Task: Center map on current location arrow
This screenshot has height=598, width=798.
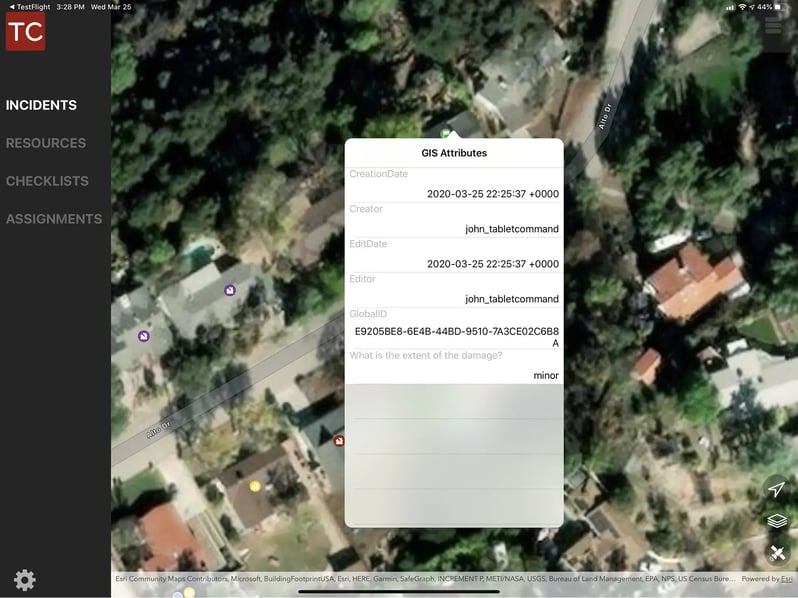Action: click(777, 489)
